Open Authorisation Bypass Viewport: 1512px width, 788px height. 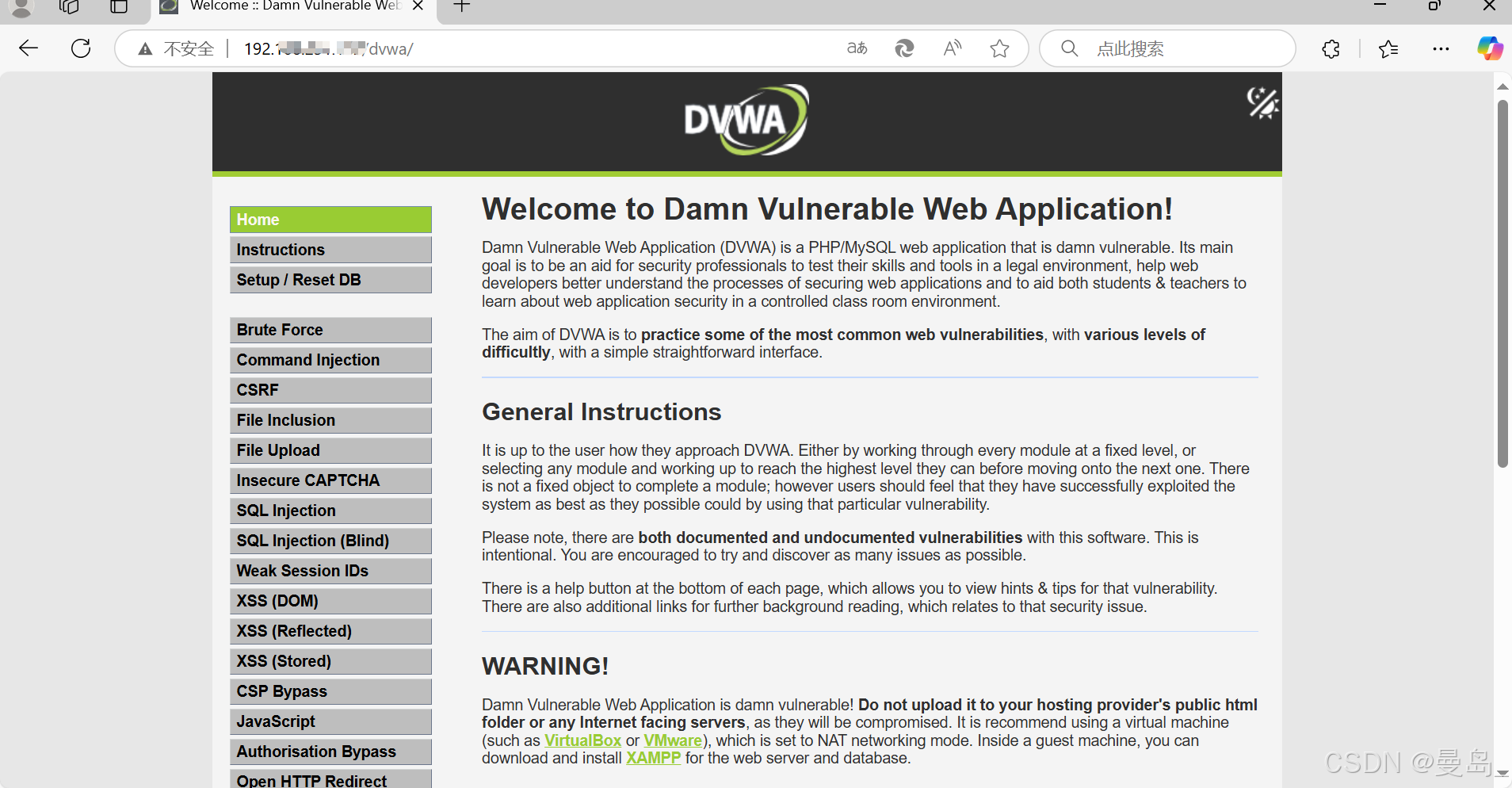pos(330,752)
